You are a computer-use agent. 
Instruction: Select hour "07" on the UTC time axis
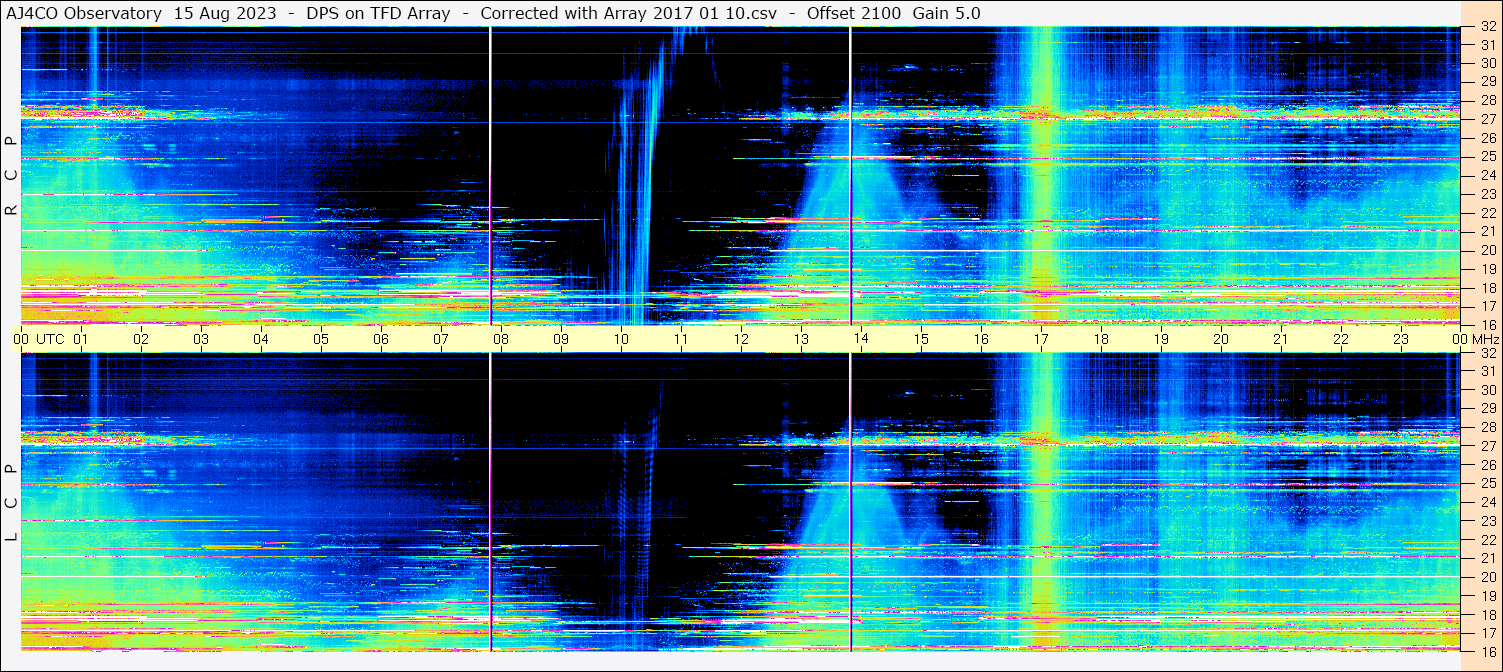pos(441,339)
